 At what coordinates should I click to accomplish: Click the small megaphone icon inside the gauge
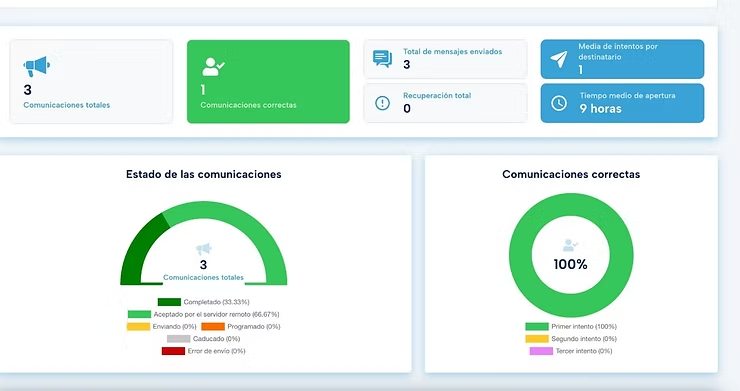click(x=203, y=248)
